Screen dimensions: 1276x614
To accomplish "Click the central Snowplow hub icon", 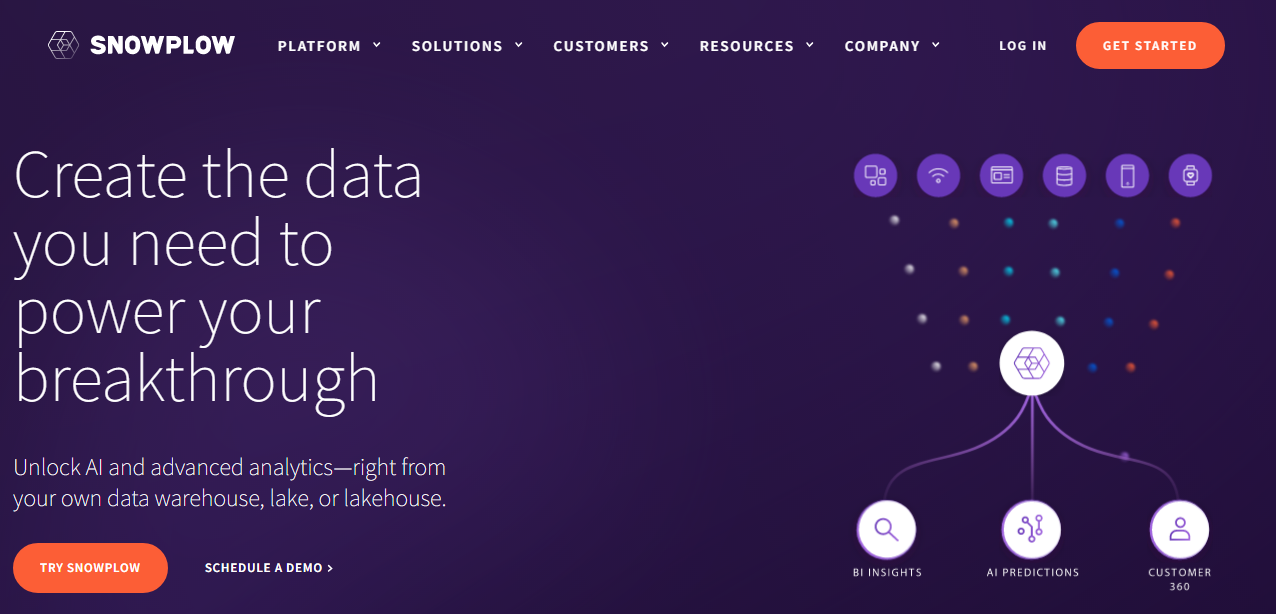I will coord(1032,362).
